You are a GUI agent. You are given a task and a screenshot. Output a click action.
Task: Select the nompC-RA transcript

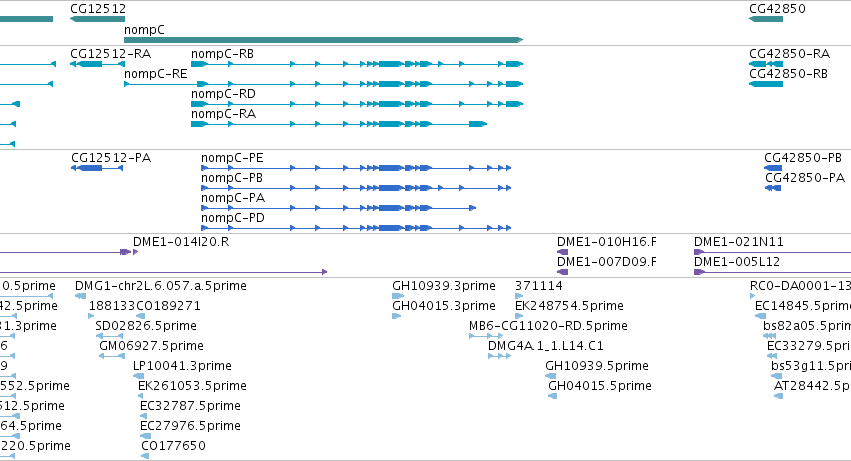pyautogui.click(x=339, y=124)
